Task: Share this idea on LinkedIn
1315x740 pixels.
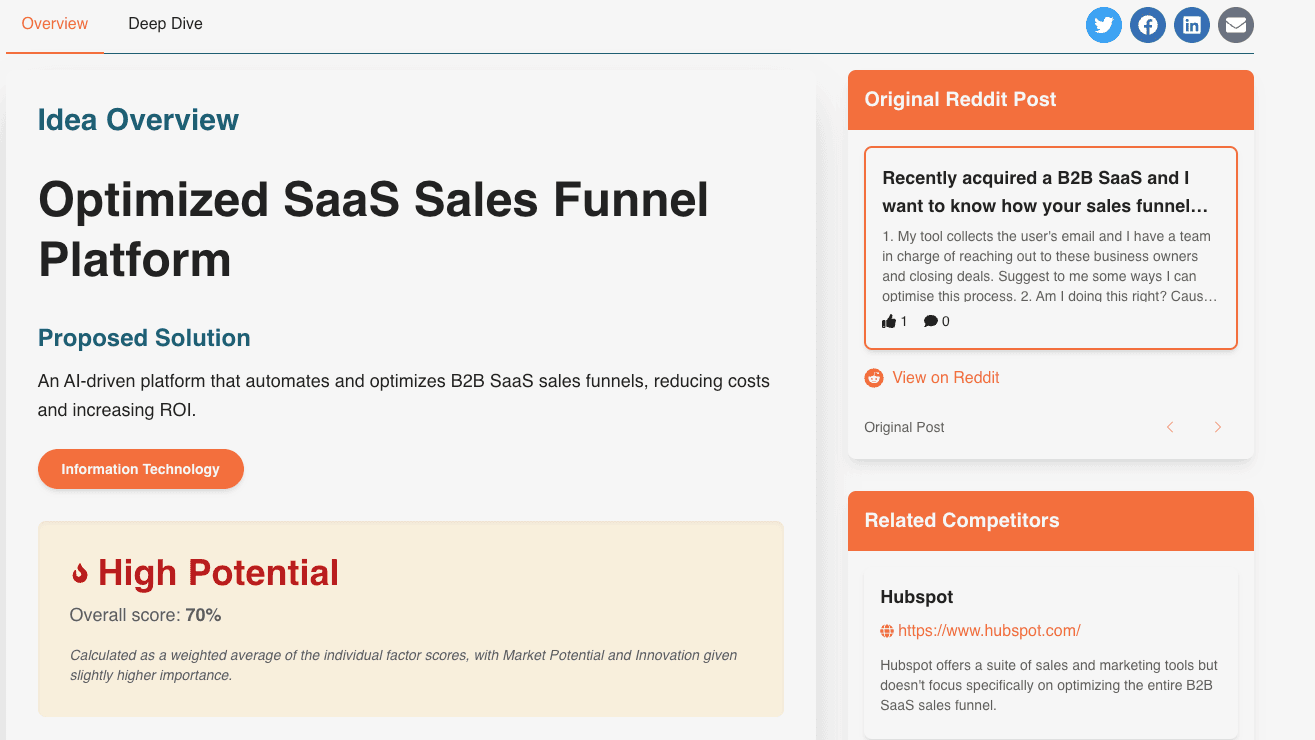Action: click(1192, 25)
